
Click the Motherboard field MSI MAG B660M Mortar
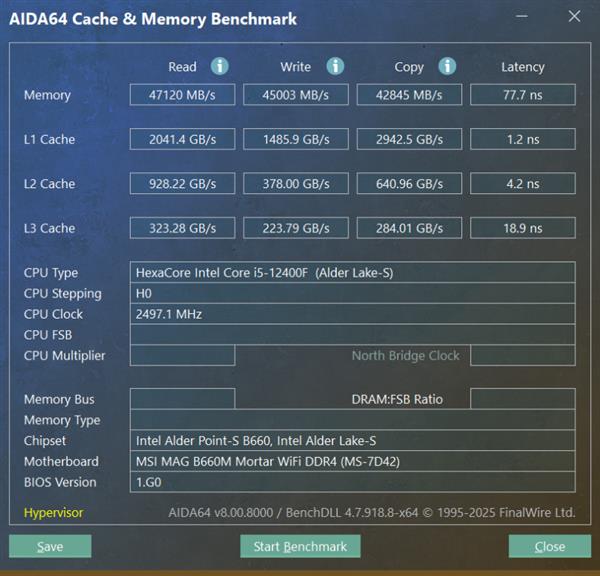(352, 461)
